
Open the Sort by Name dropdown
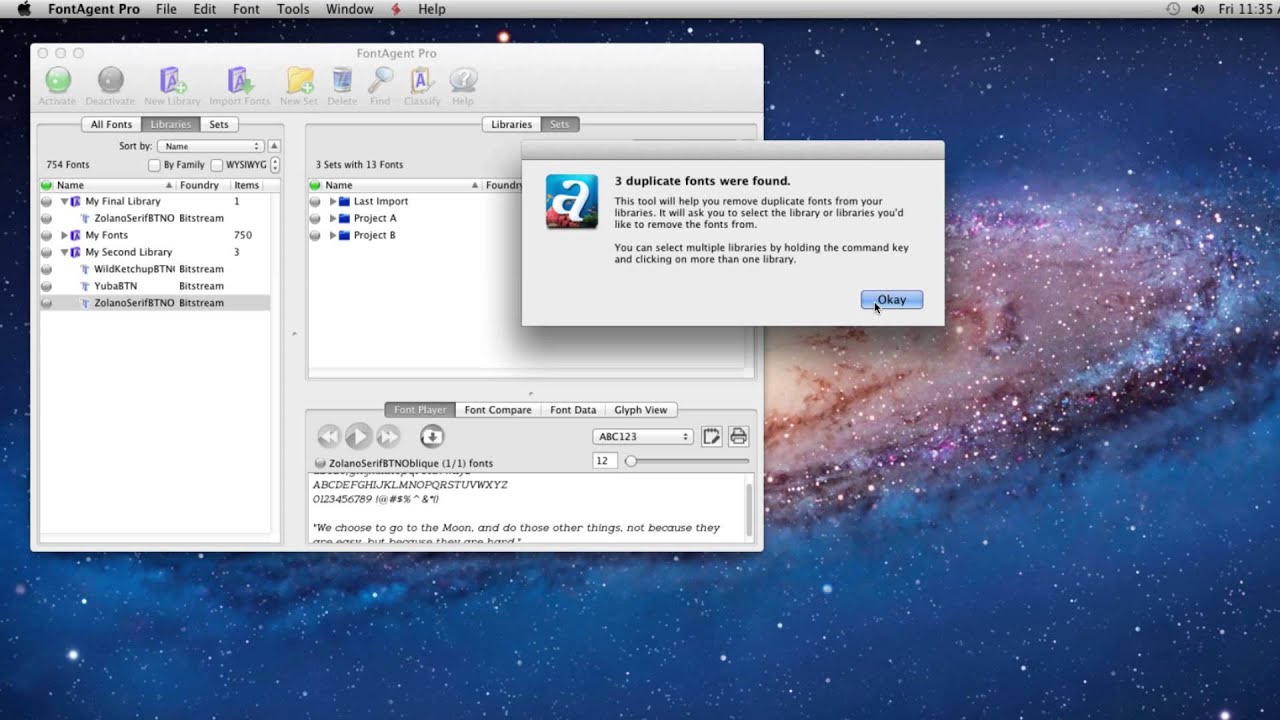click(213, 146)
